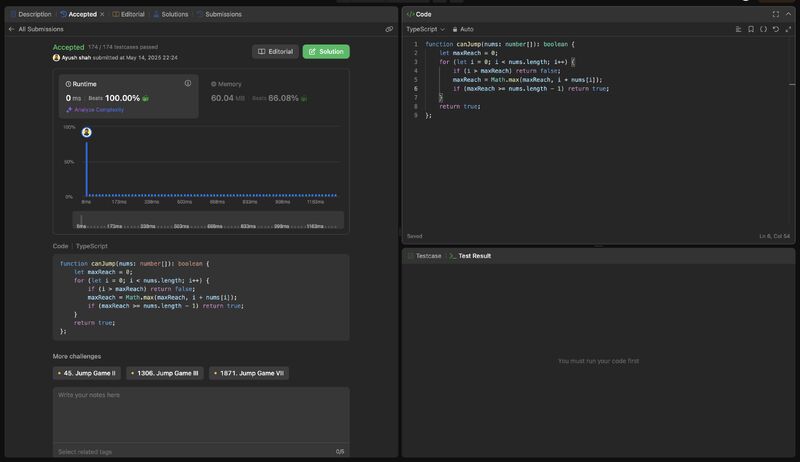Screen dimensions: 800x462
Task: Click the runtime range slider below the chart
Action: pyautogui.click(x=208, y=220)
